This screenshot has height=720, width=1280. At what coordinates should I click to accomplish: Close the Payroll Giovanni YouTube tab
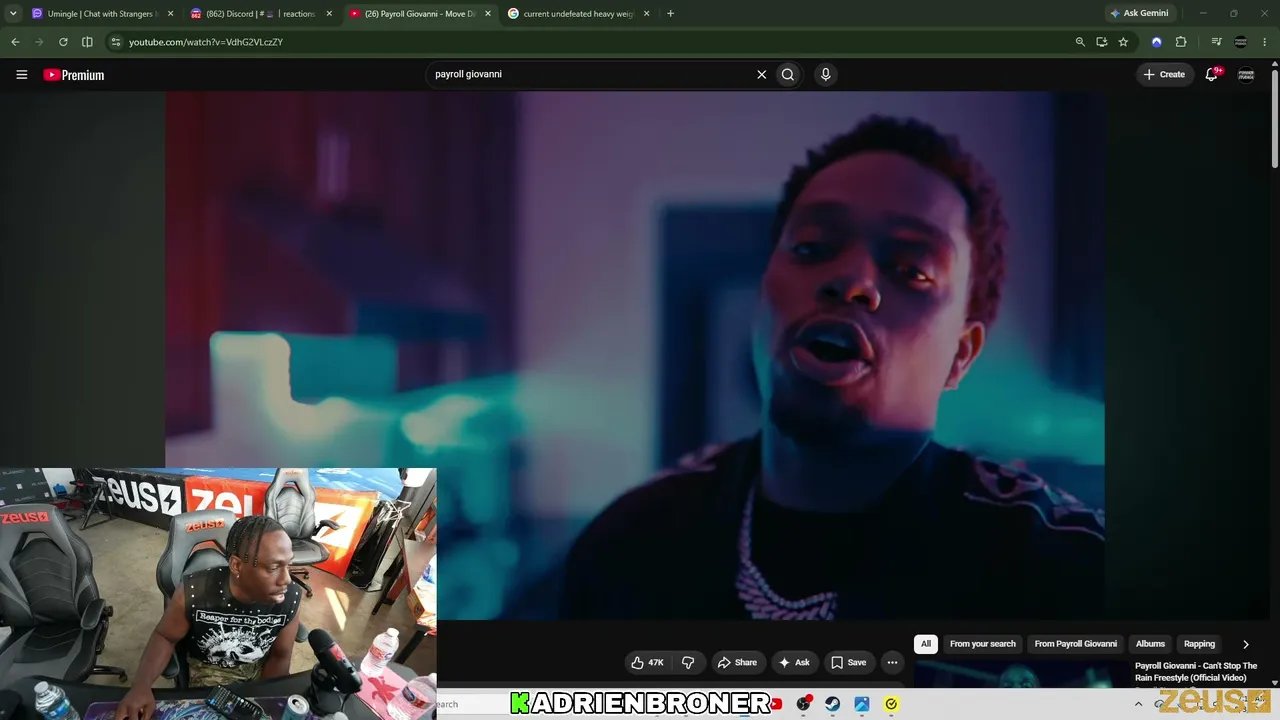click(x=488, y=14)
